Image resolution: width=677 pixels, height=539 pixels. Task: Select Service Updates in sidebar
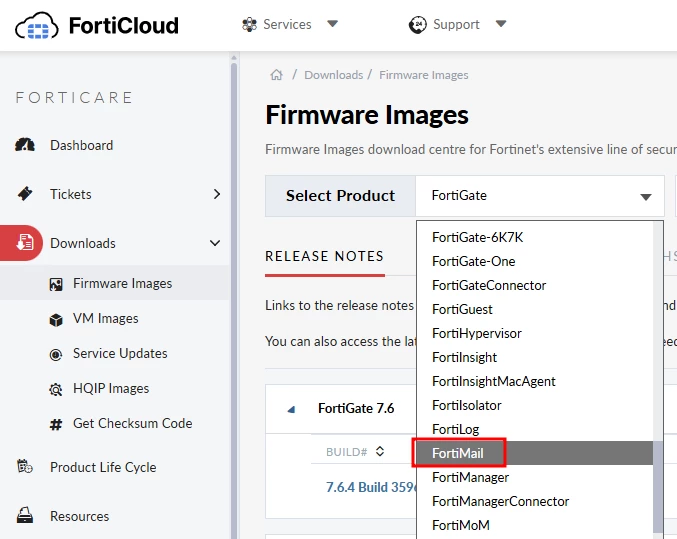[x=120, y=353]
